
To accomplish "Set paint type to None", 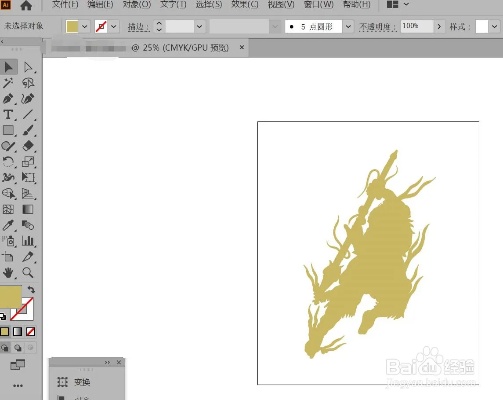I will [30, 332].
